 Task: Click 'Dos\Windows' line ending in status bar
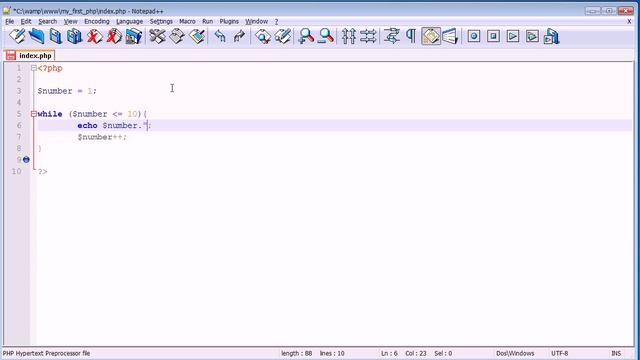(515, 353)
